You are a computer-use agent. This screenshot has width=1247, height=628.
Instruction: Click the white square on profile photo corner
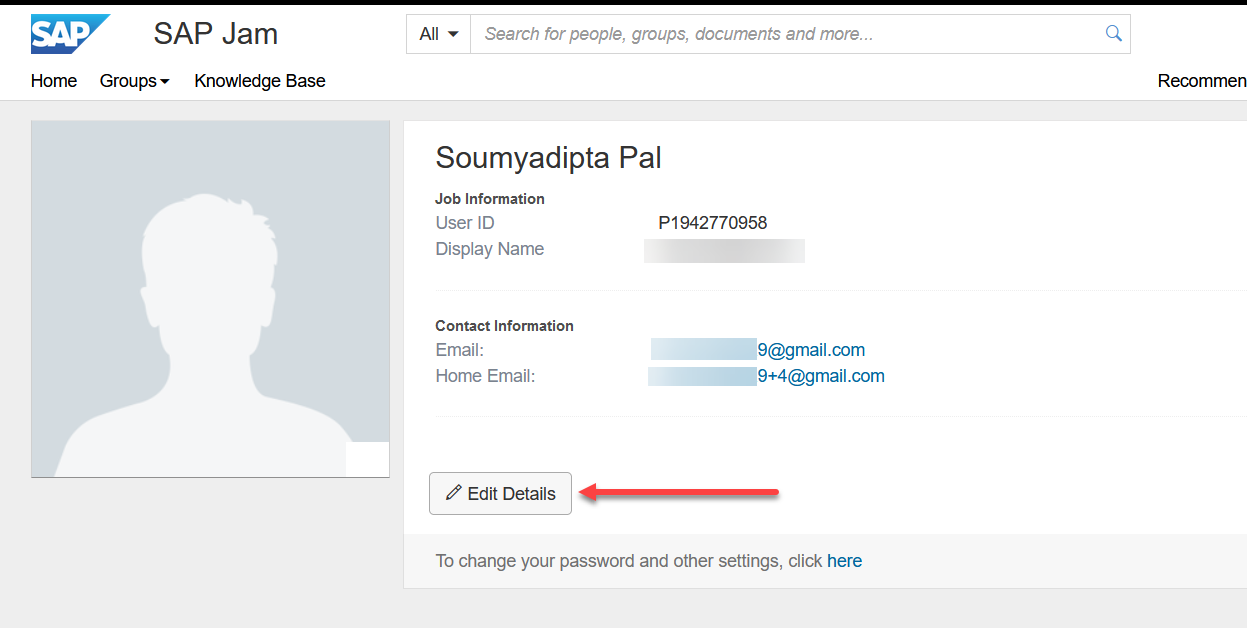coord(367,459)
